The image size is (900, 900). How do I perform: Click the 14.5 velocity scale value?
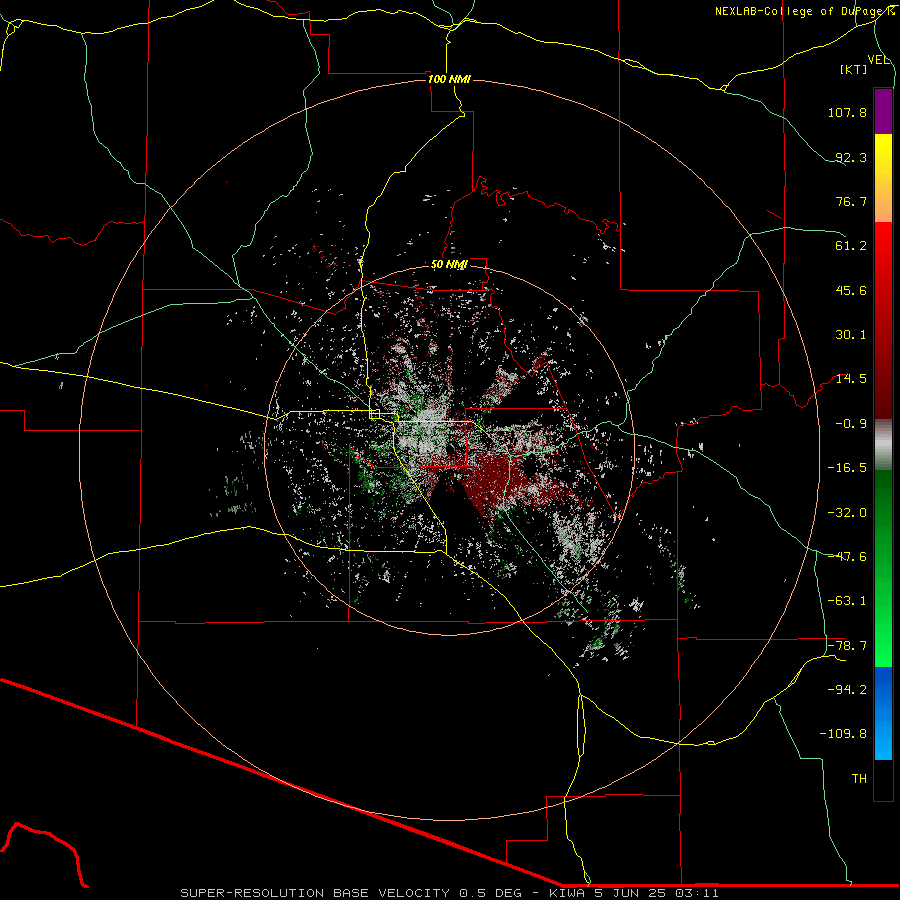coord(851,379)
